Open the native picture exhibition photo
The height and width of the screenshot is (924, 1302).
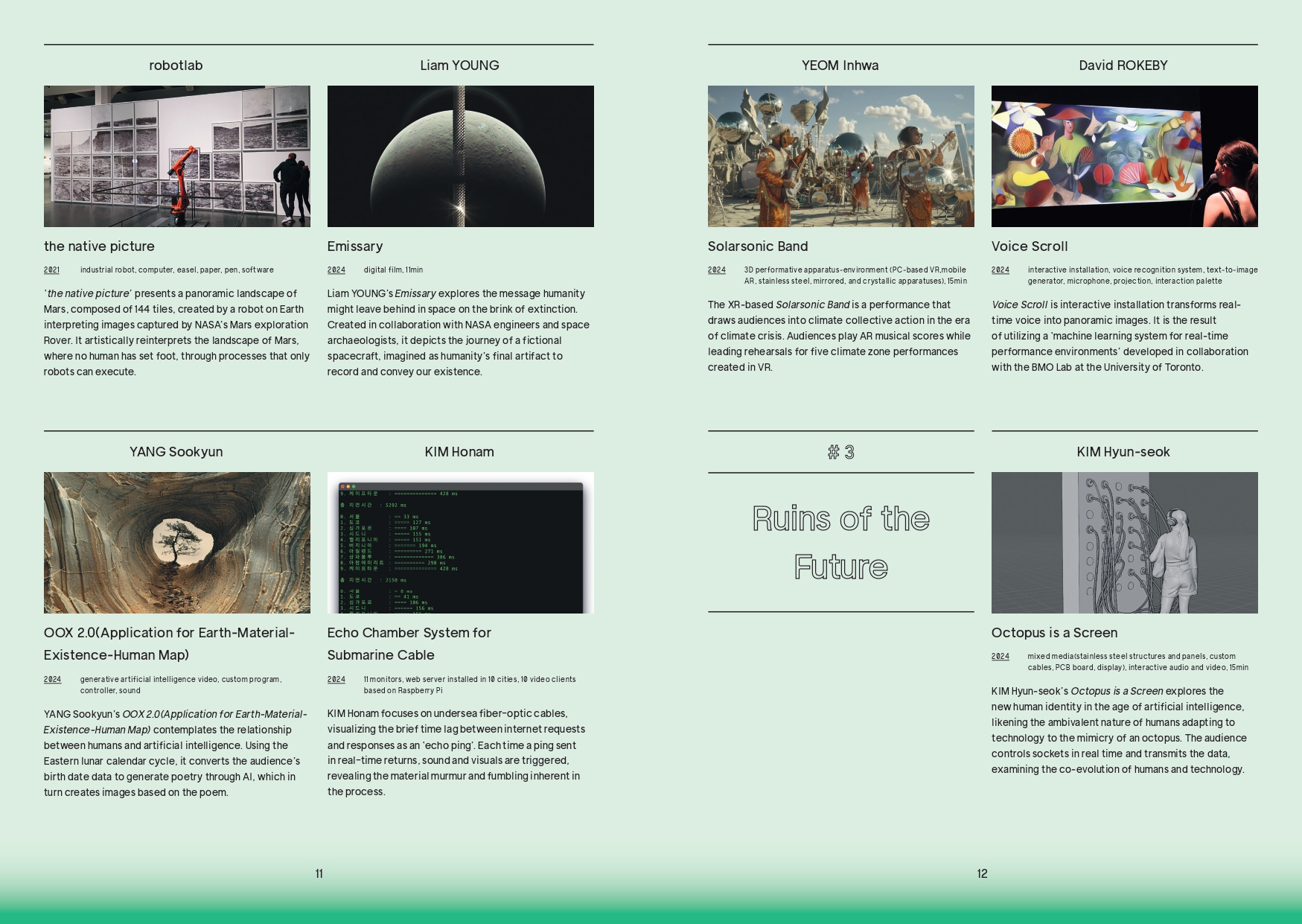pos(177,156)
